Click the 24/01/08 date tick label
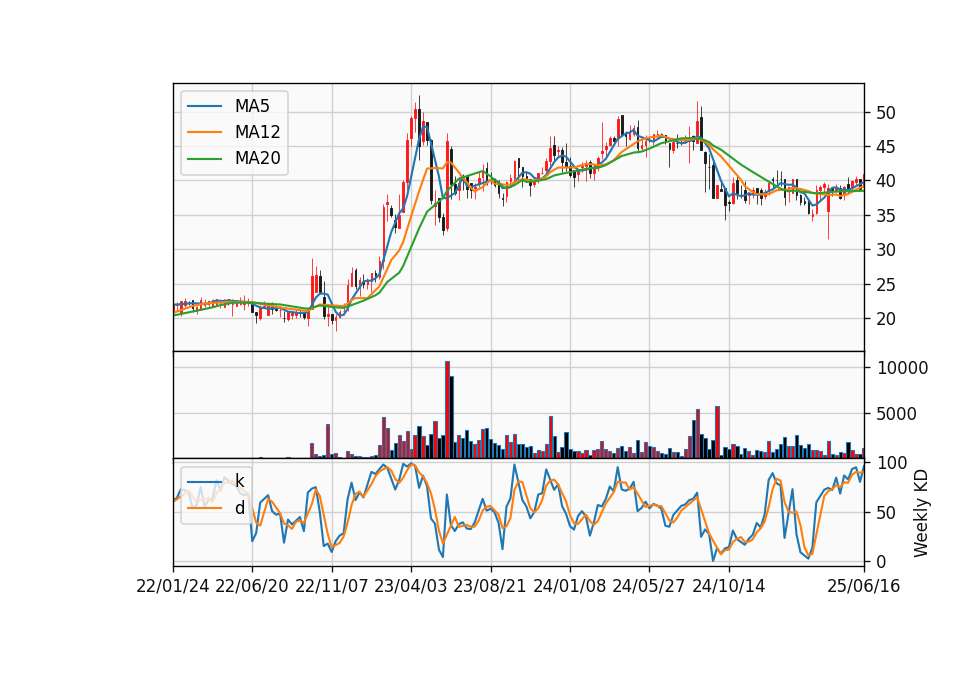This screenshot has width=960, height=690. point(570,586)
